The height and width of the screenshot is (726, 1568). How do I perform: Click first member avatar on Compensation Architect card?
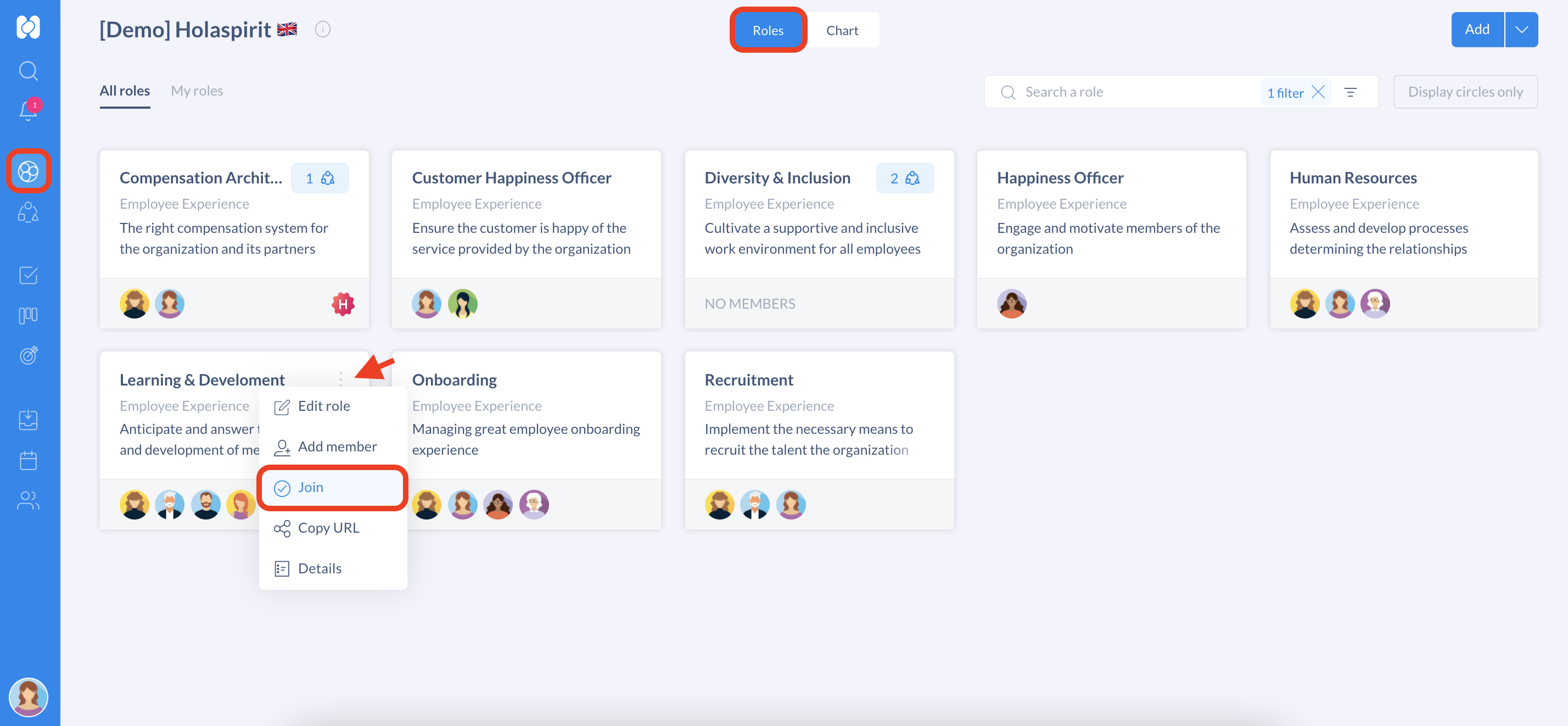coord(134,303)
